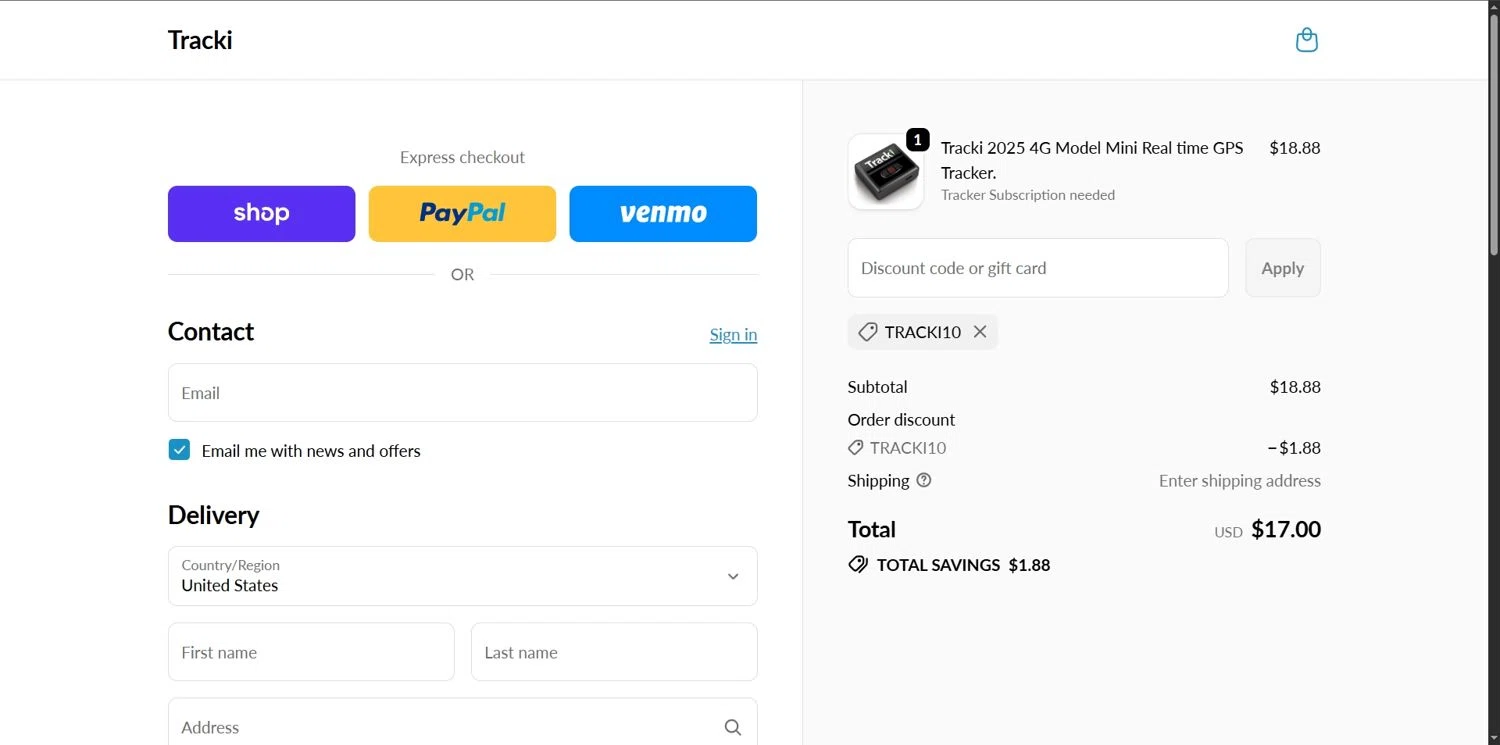Click the Country/Region chevron arrow
The height and width of the screenshot is (745, 1500).
point(733,576)
